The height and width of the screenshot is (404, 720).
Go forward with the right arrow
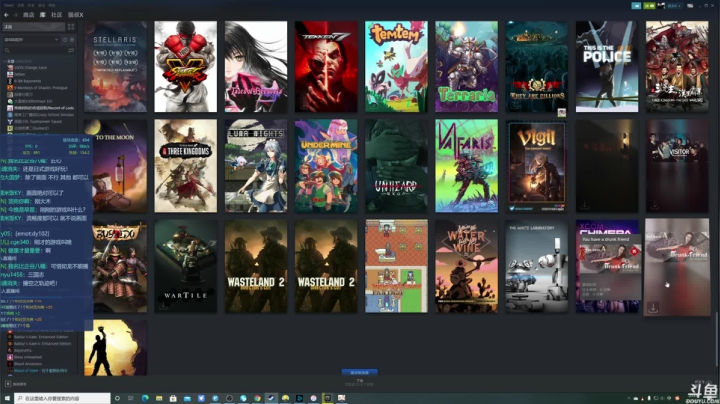point(15,15)
